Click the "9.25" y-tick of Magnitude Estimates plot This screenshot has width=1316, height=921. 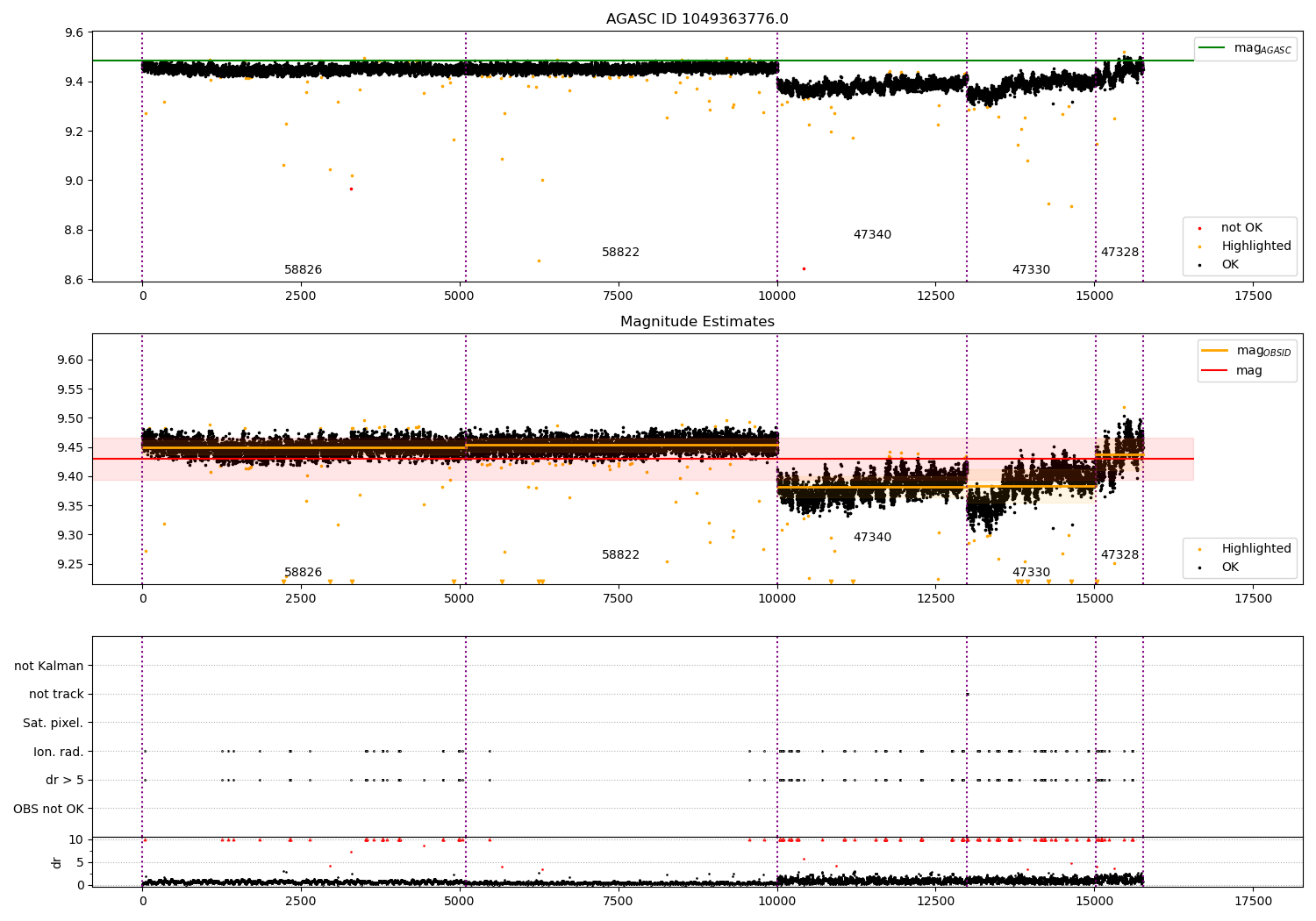click(70, 564)
